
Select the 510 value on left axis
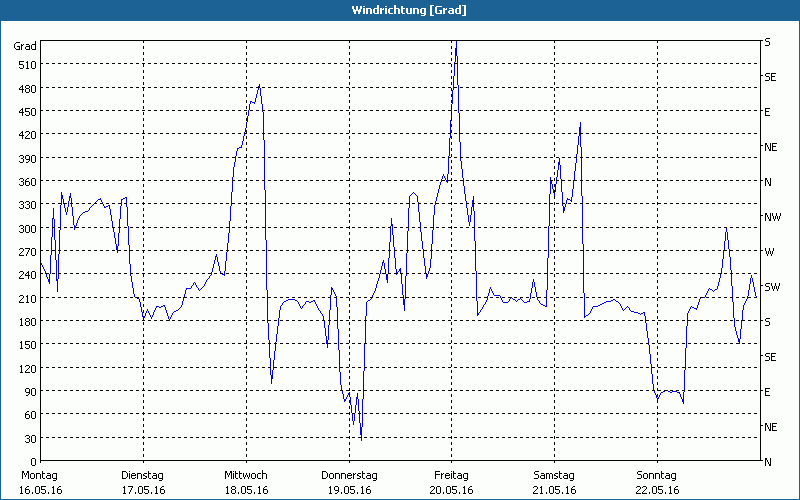(28, 65)
